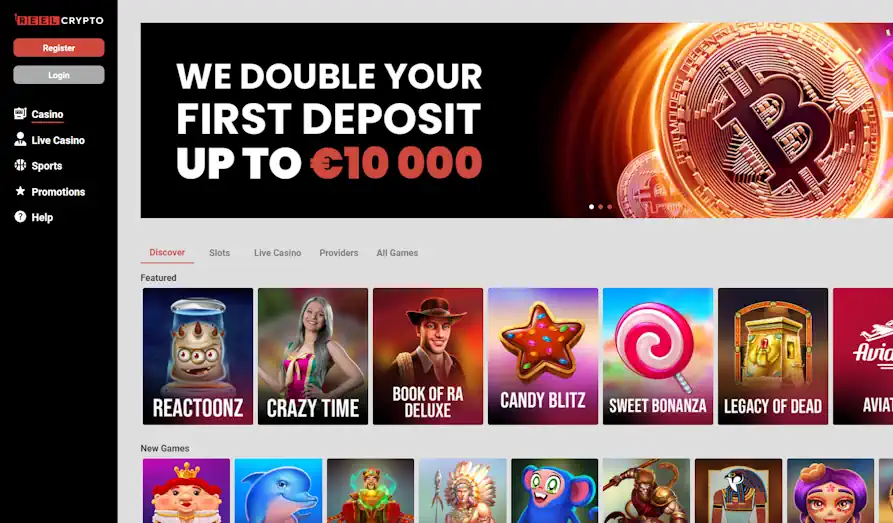Launch the Sweet Bonanza game
Screen dimensions: 893x523
point(658,356)
